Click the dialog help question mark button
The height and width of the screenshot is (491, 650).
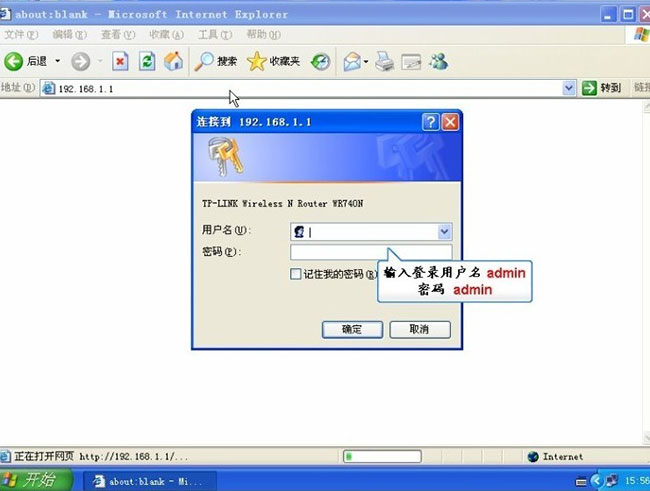pos(430,122)
